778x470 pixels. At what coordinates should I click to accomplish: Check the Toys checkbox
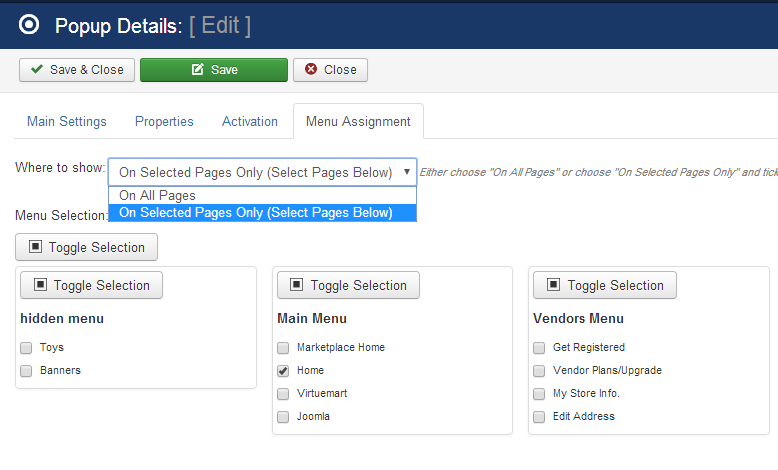pos(27,348)
